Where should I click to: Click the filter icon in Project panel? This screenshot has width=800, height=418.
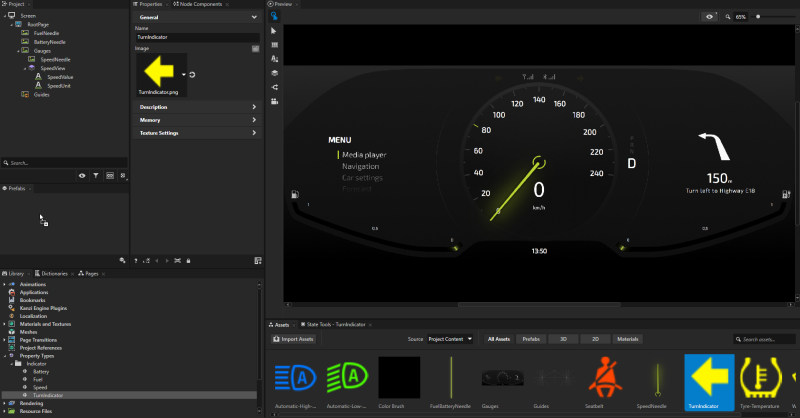coord(96,175)
